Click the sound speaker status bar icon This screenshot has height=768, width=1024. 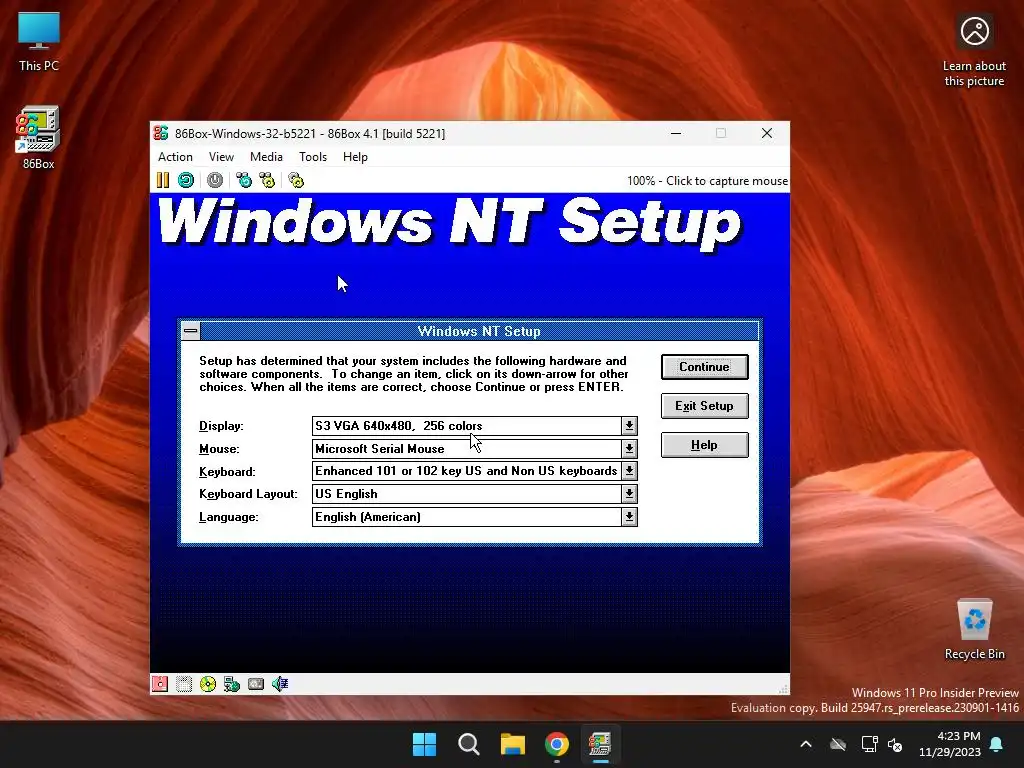point(280,684)
